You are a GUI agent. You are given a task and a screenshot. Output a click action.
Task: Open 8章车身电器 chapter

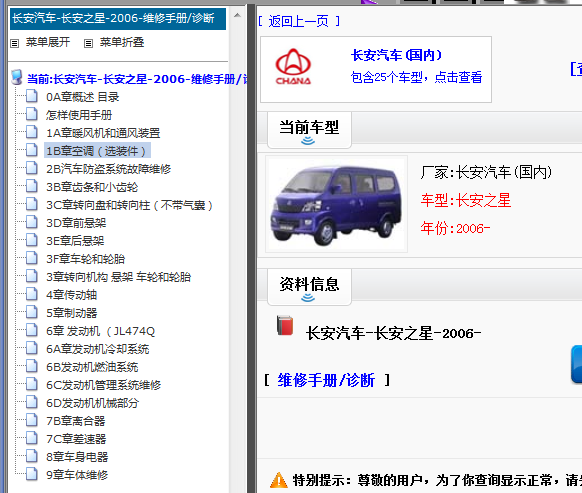(77, 457)
